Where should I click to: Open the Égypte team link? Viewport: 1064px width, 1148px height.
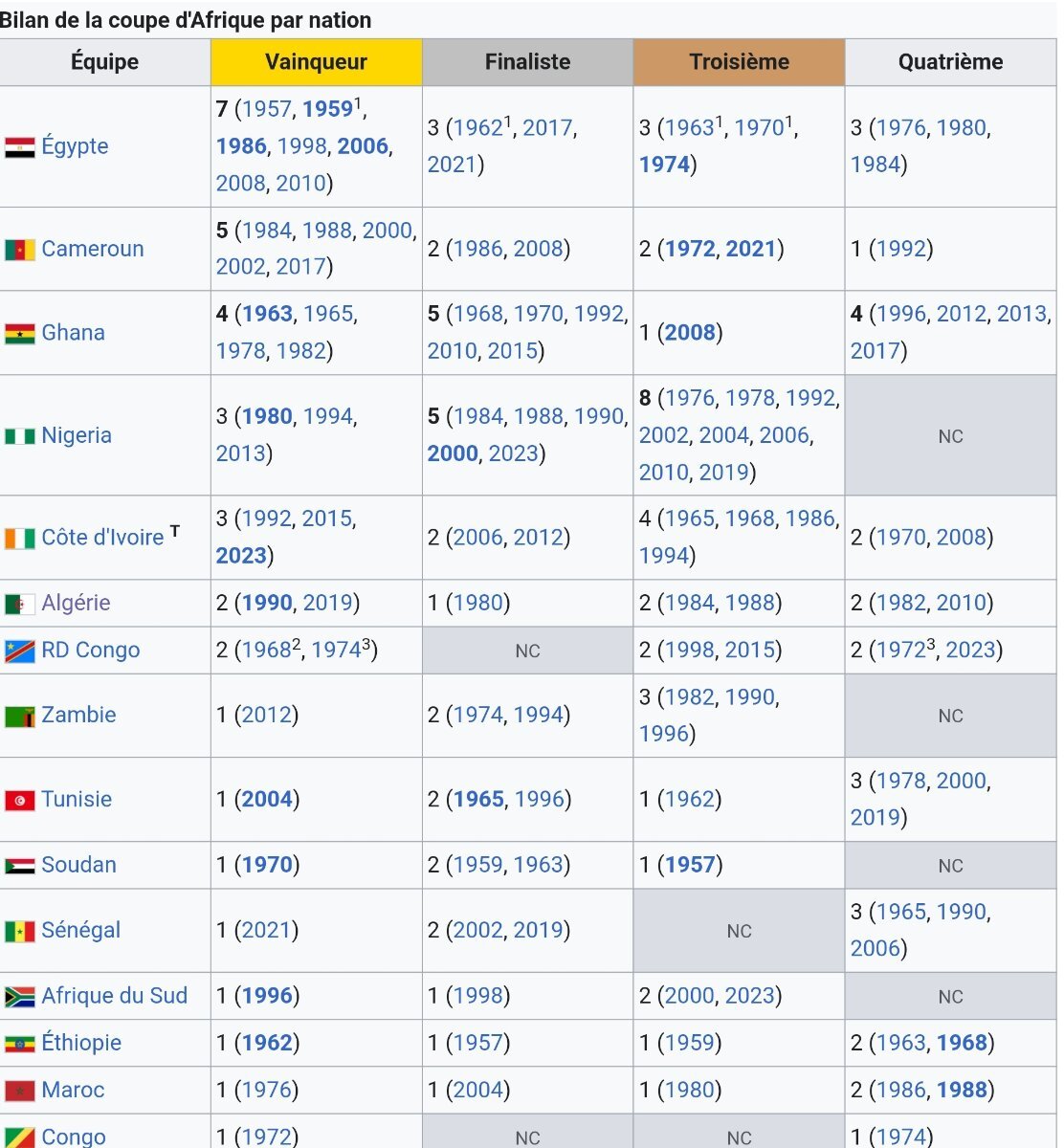click(75, 146)
